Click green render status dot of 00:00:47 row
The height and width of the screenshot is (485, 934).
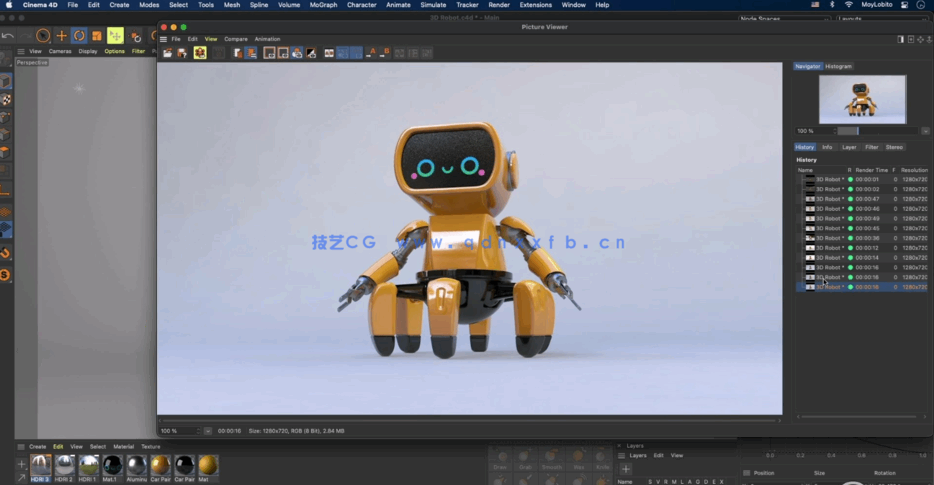[851, 199]
